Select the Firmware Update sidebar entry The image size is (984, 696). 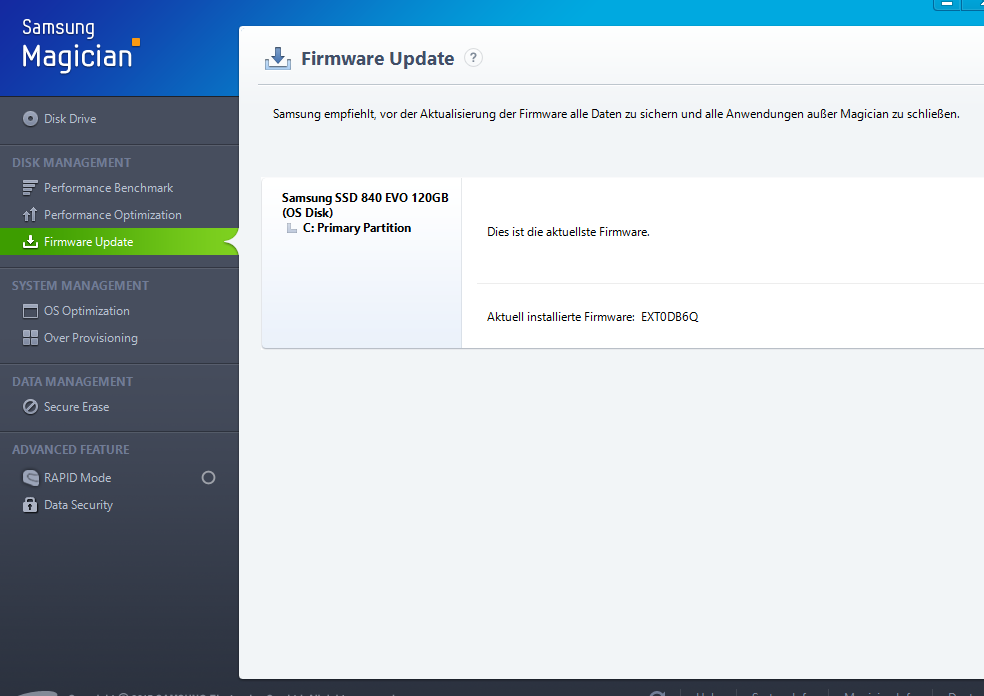pos(119,242)
